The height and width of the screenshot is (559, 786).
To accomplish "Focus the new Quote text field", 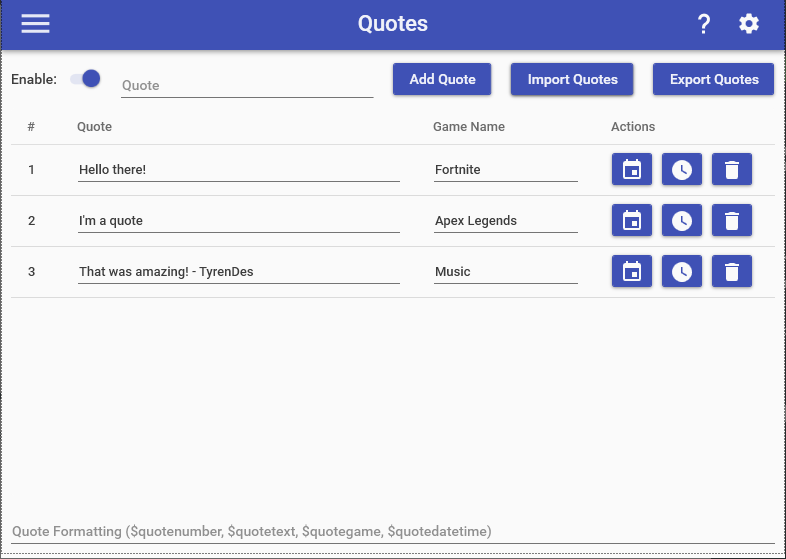I will click(x=247, y=86).
